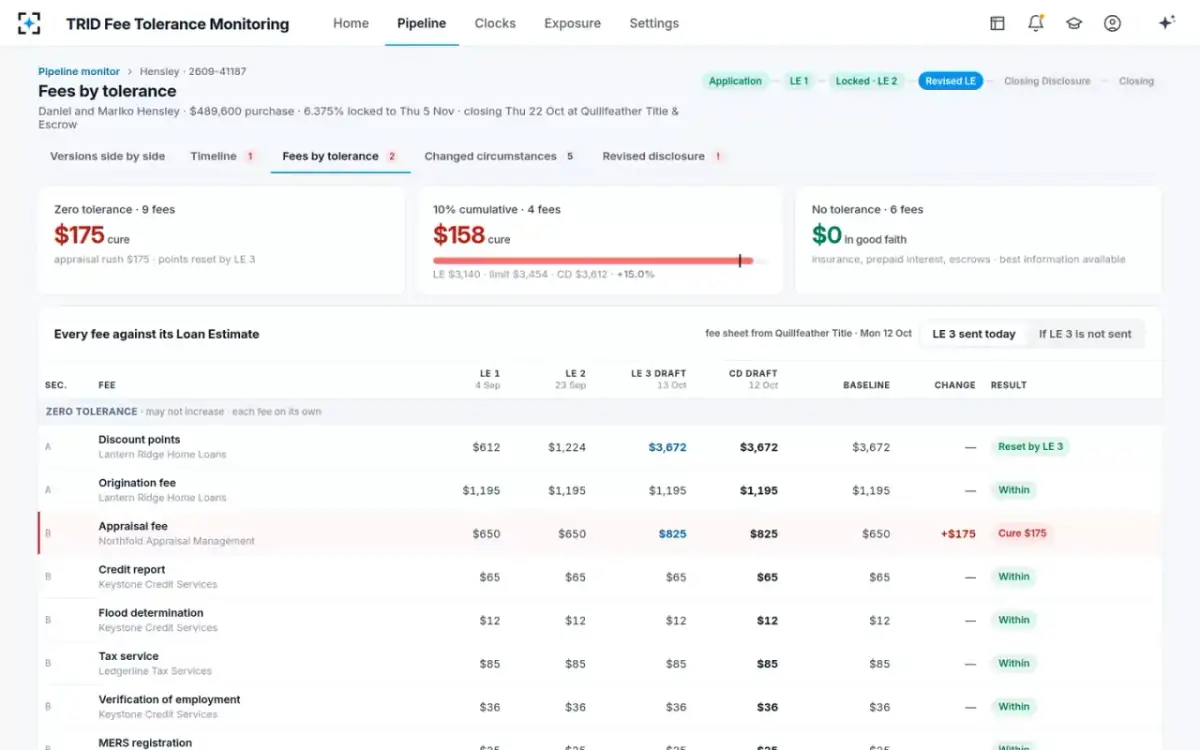Click the $825 LE 3 draft value

point(672,534)
